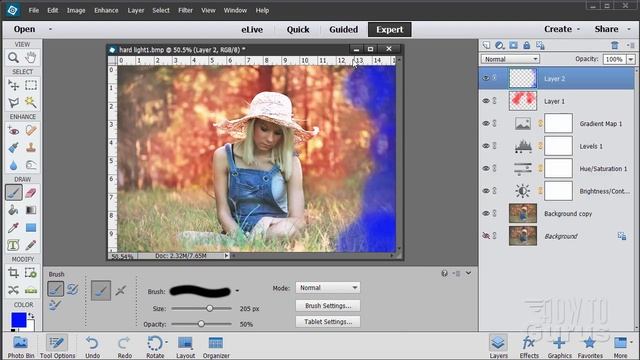
Task: Select the Eraser tool
Action: (31, 193)
